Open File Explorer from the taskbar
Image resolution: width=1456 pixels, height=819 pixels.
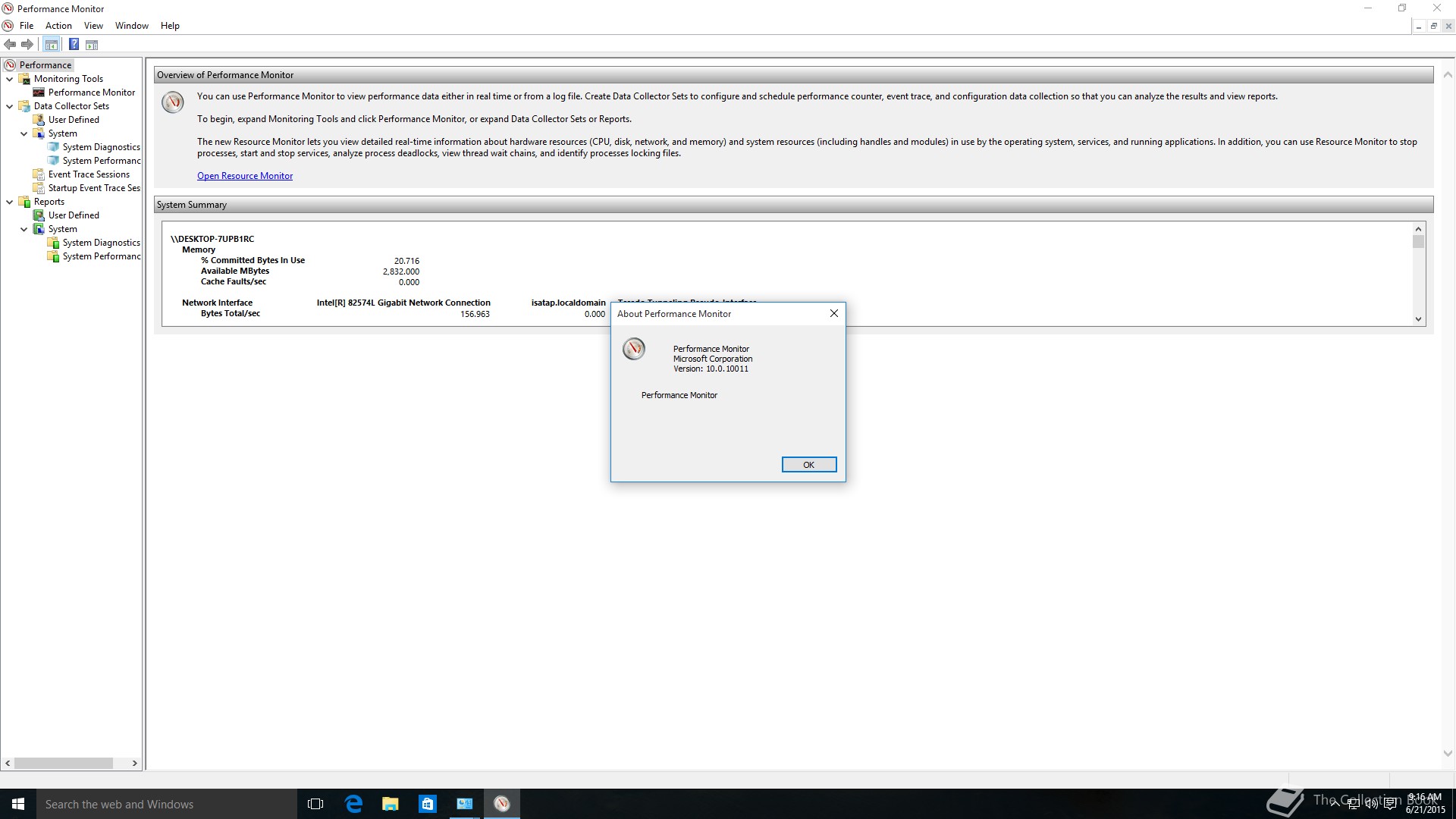[391, 804]
